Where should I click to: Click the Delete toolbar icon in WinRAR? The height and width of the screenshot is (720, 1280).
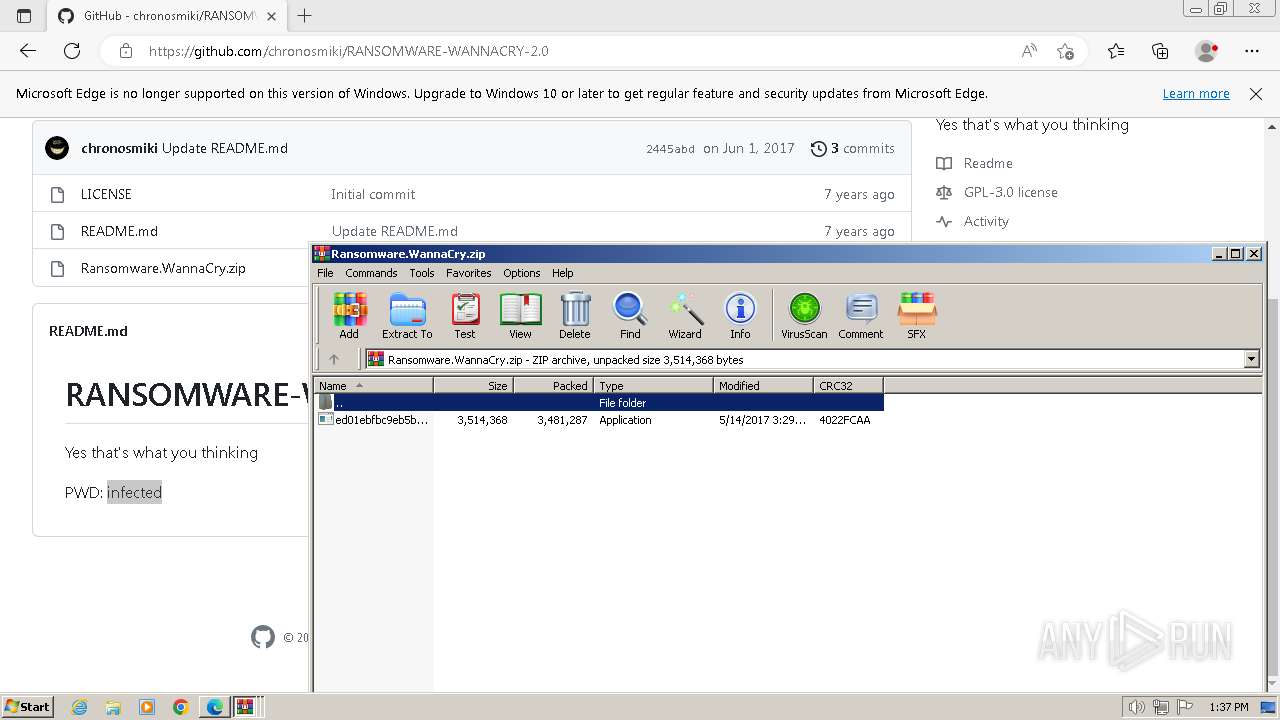tap(575, 315)
